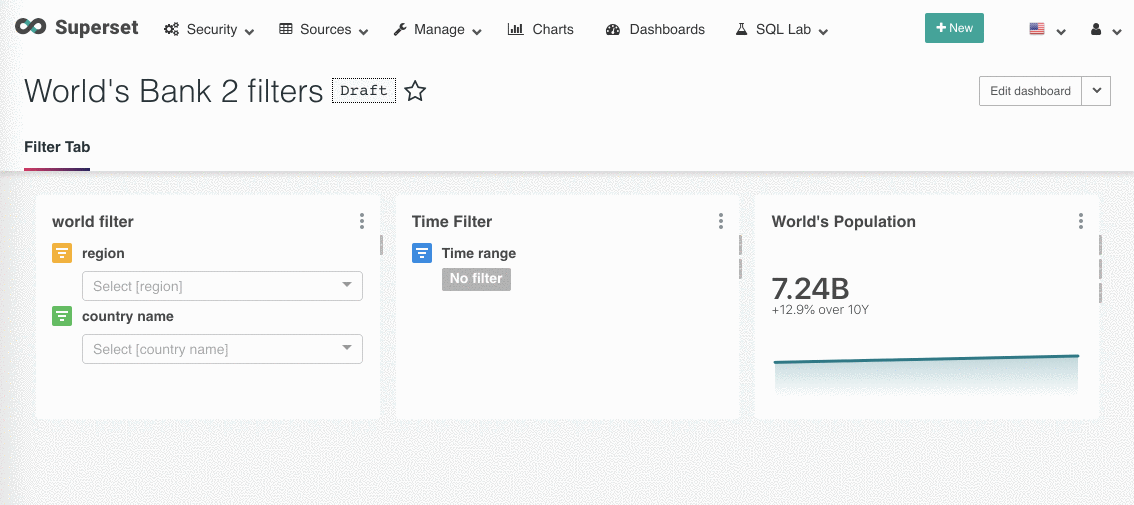Click the Charts bar-chart icon
Screen dimensions: 1134x505
[516, 30]
